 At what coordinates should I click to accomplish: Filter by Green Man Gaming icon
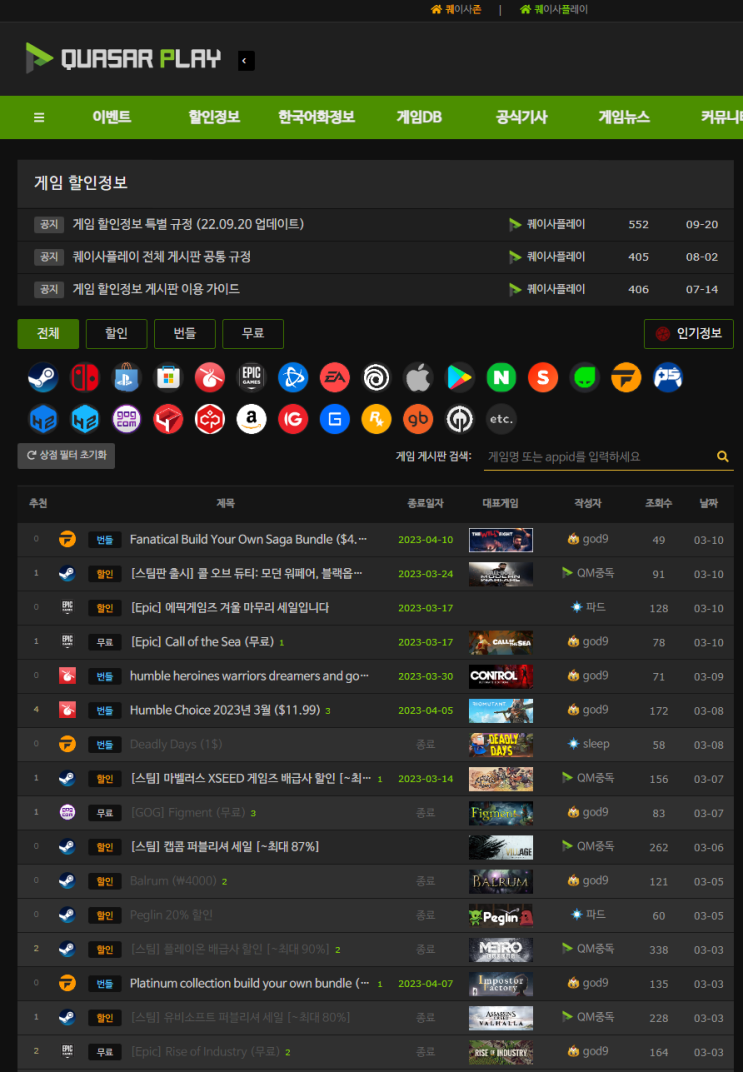(584, 377)
